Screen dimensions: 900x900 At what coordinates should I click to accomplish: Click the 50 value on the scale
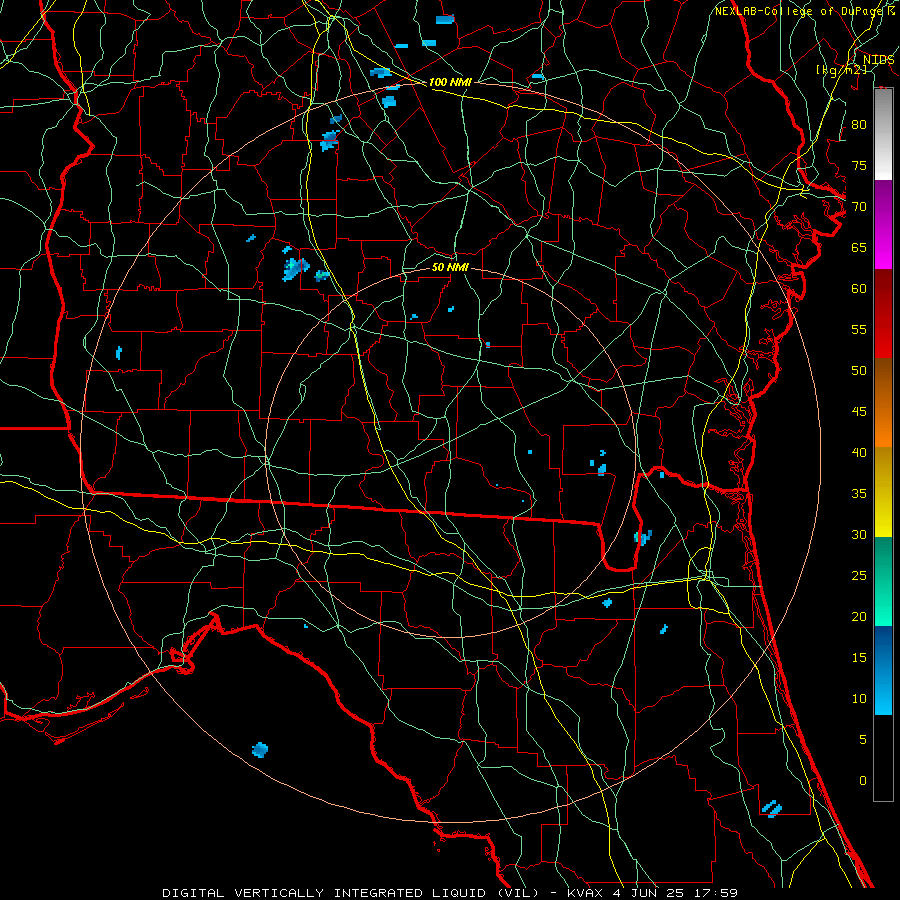pyautogui.click(x=859, y=371)
